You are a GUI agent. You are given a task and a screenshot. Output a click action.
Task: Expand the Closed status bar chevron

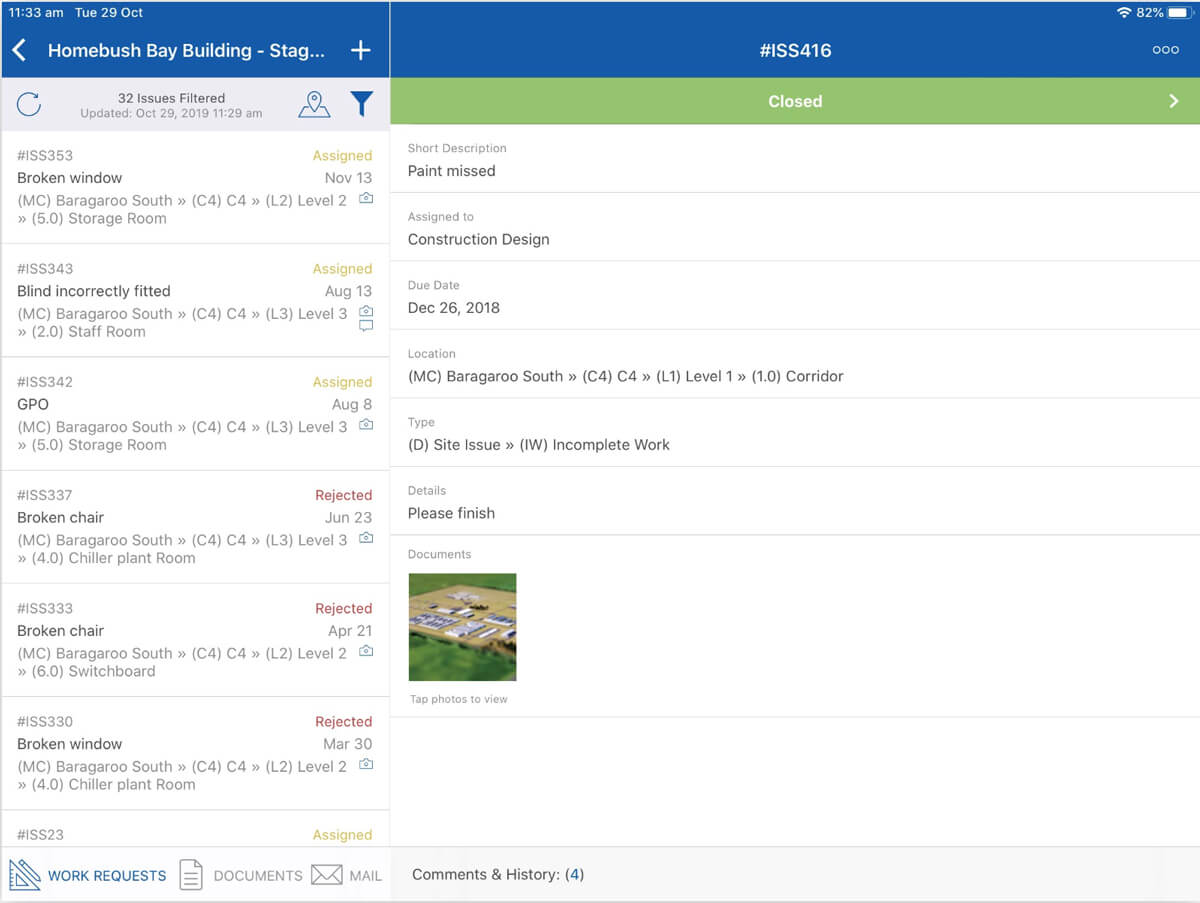(x=1174, y=101)
